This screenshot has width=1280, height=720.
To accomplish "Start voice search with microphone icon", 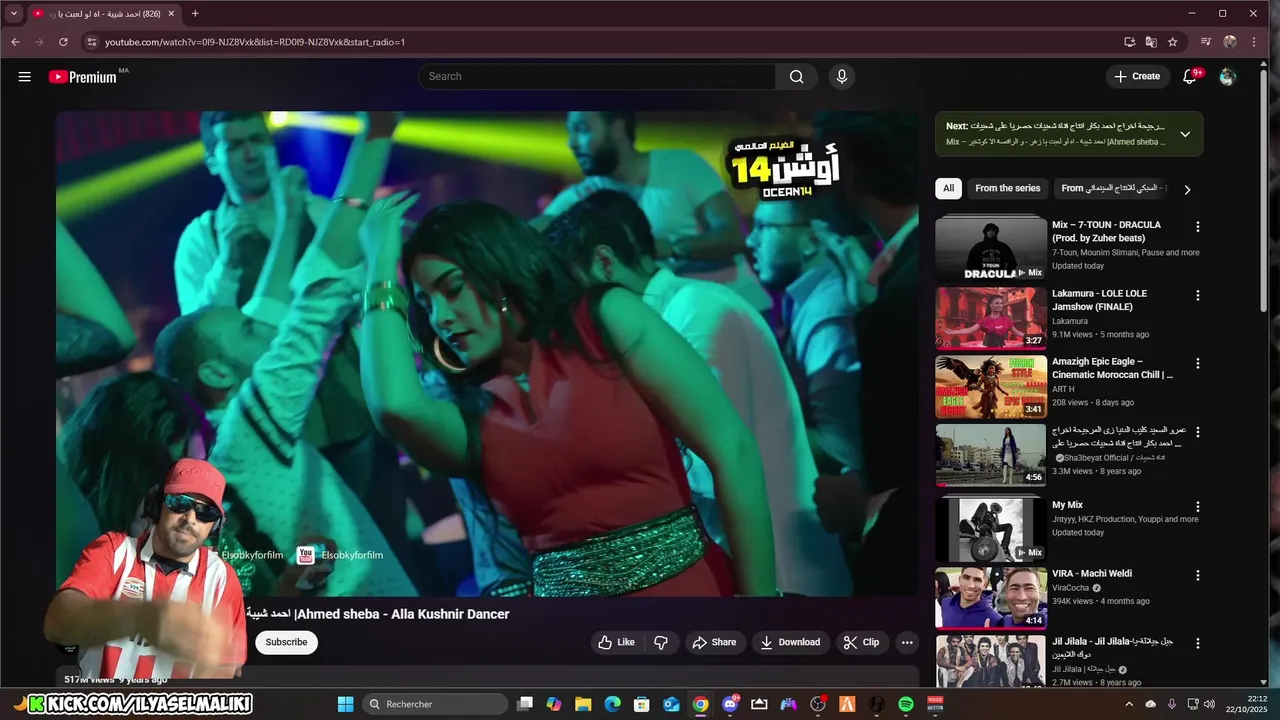I will pos(842,76).
